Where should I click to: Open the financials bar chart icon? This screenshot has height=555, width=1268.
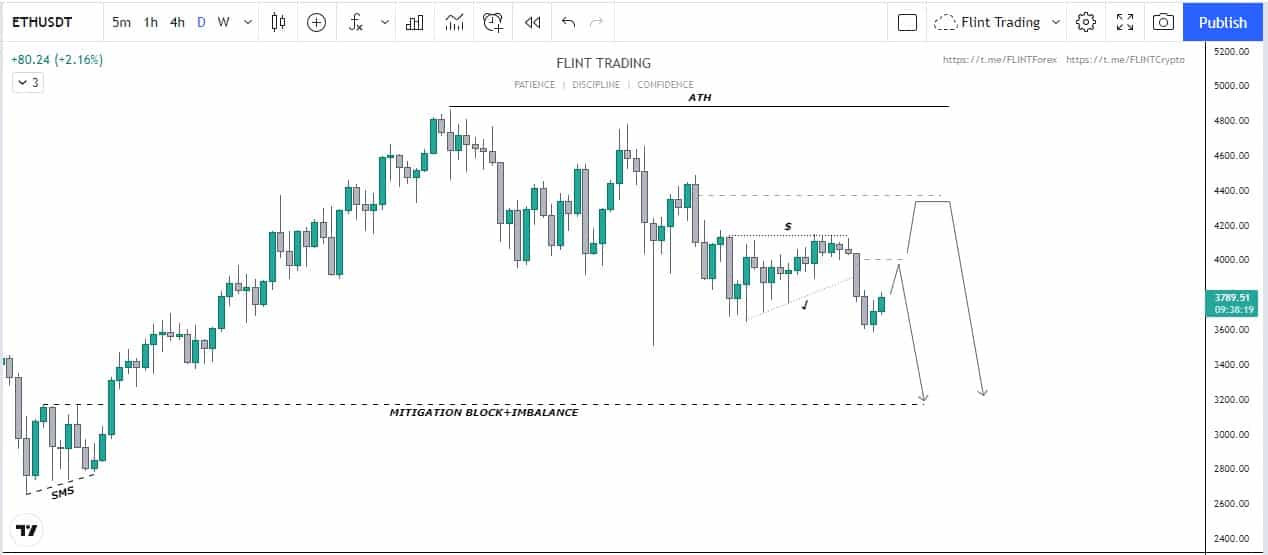414,22
